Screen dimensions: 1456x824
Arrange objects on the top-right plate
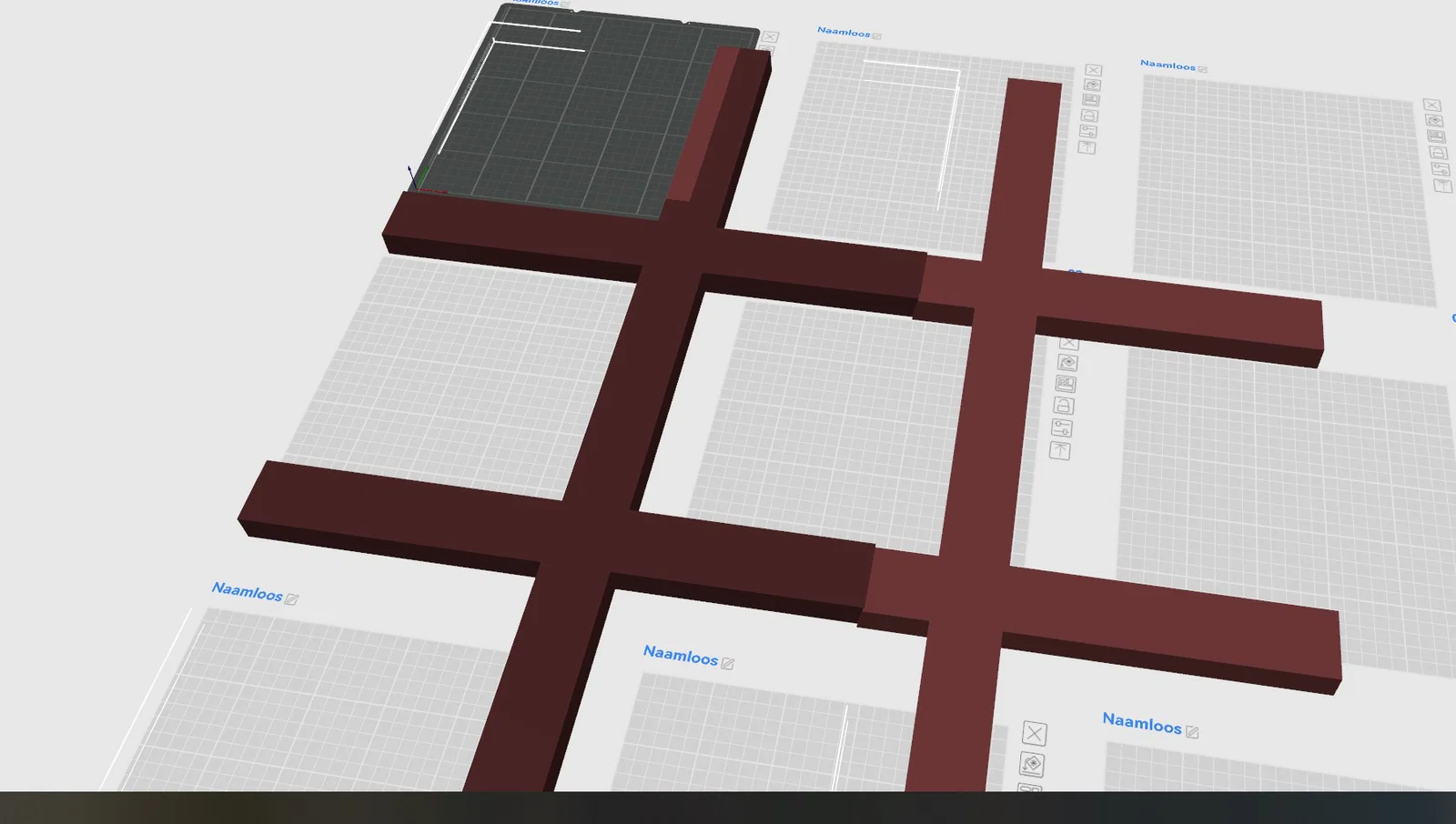pyautogui.click(x=1436, y=136)
